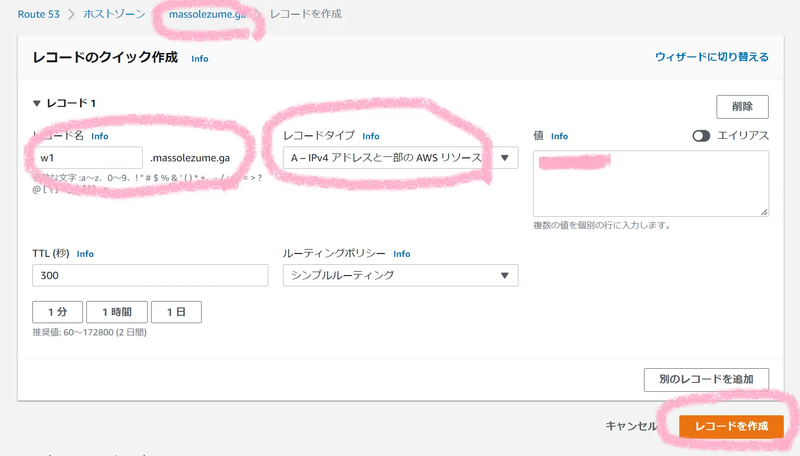Open massolezume.ga breadcrumb link
Image resolution: width=800 pixels, height=456 pixels.
[207, 14]
